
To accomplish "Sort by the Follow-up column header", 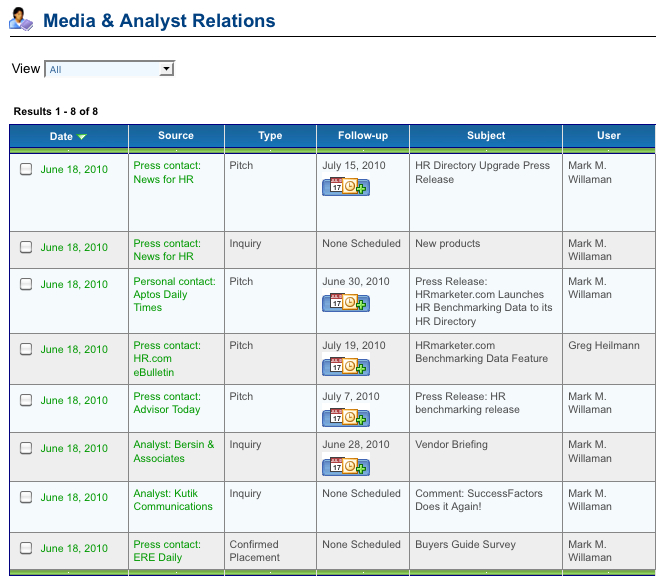I will coord(363,136).
